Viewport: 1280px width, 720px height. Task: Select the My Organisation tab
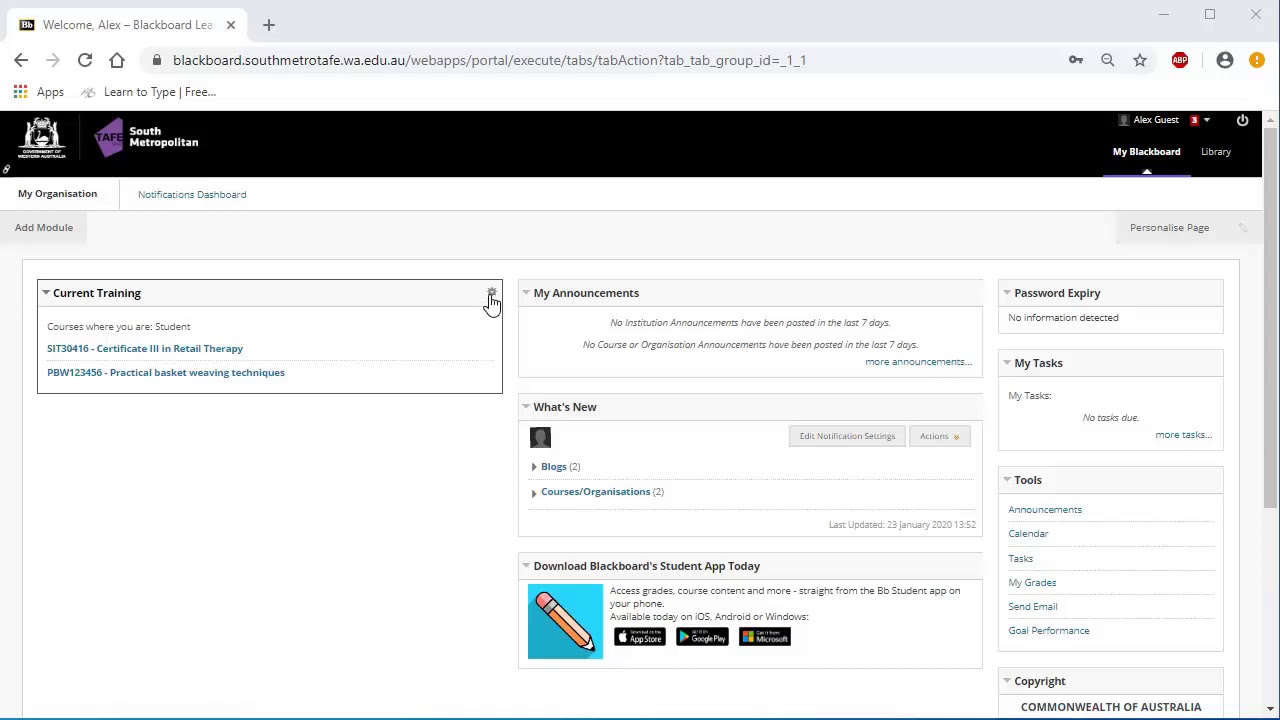pos(57,194)
